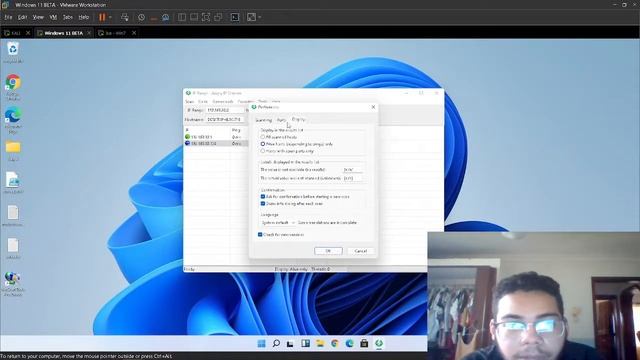
Task: Click the Send Ctrl+Alt+Del toolbar icon
Action: pyautogui.click(x=125, y=17)
